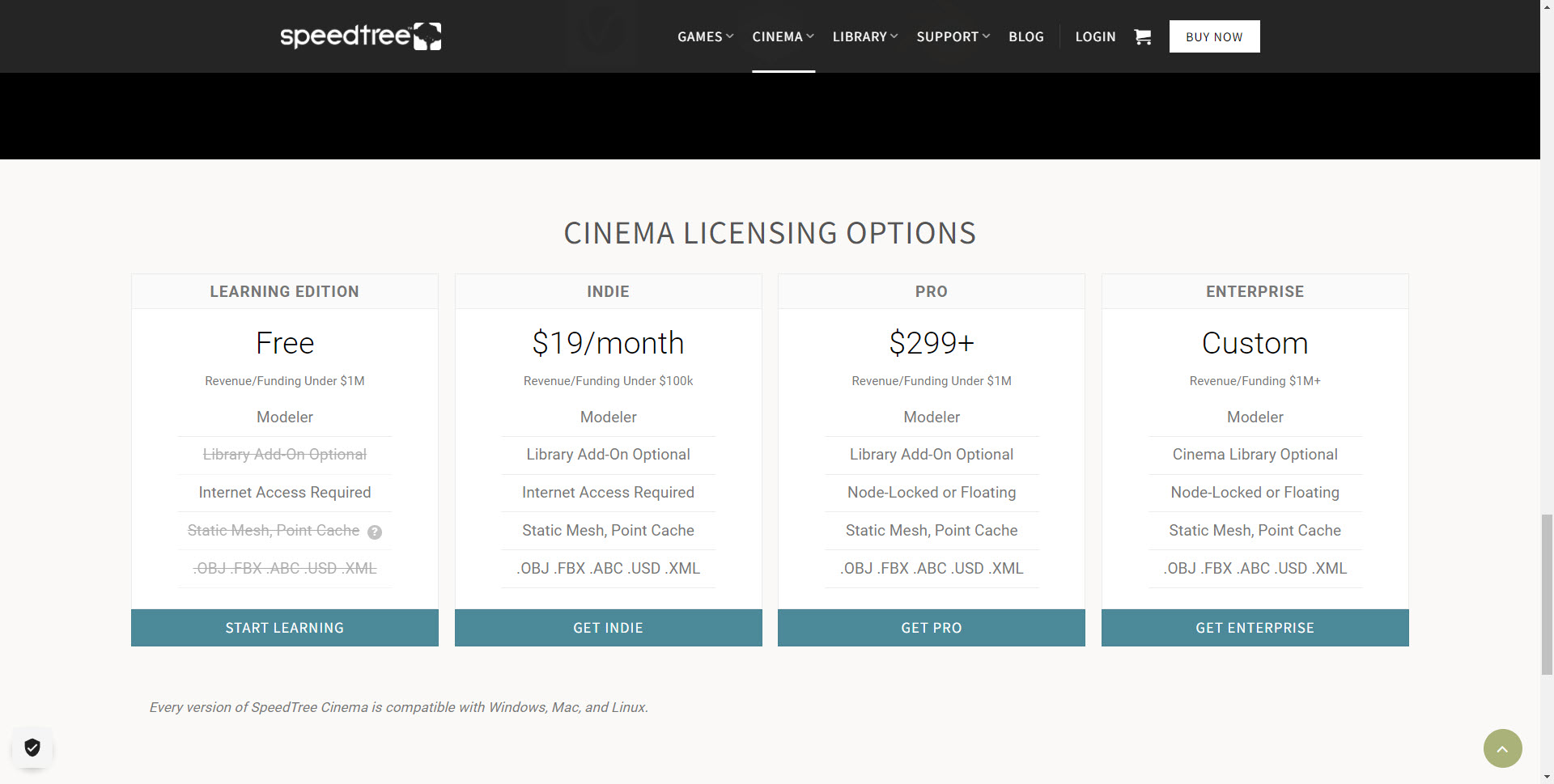This screenshot has height=784, width=1554.
Task: Expand the GAMES dropdown menu
Action: coord(705,36)
